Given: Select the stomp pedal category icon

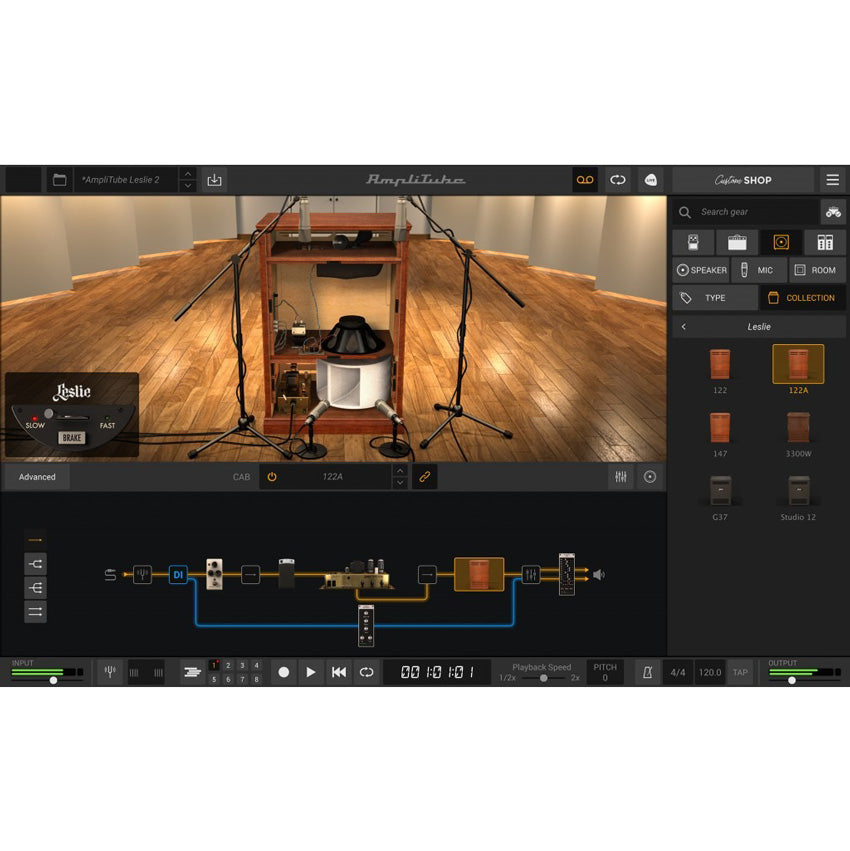Looking at the screenshot, I should click(693, 242).
